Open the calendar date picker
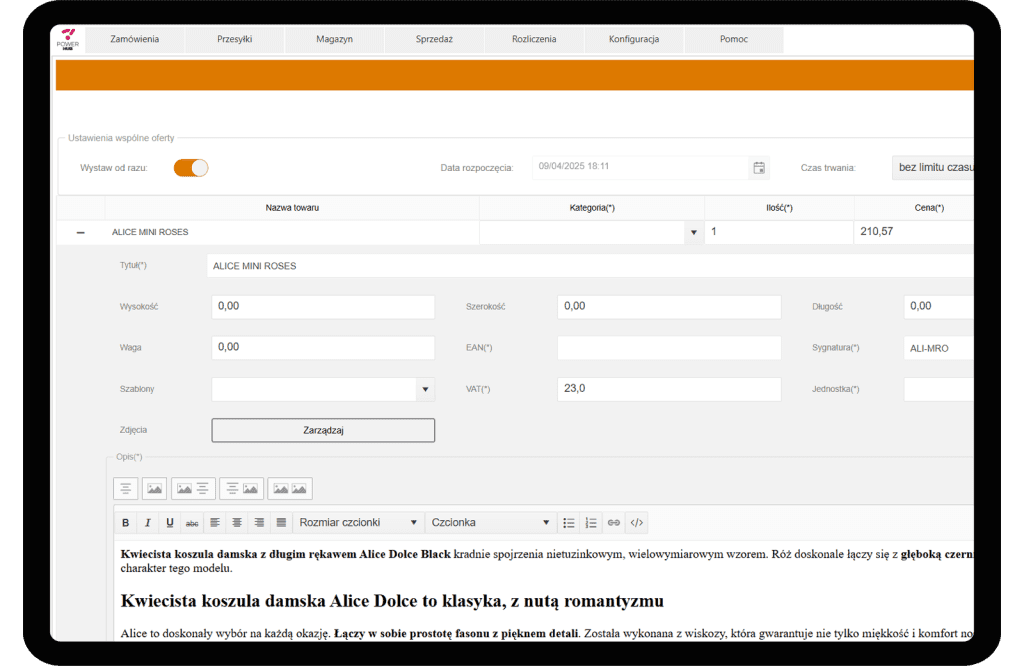1024x666 pixels. point(759,168)
